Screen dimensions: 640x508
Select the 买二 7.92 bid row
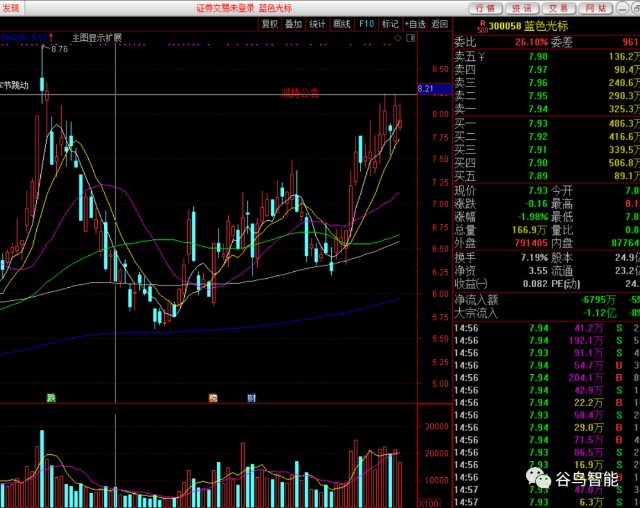coord(547,136)
